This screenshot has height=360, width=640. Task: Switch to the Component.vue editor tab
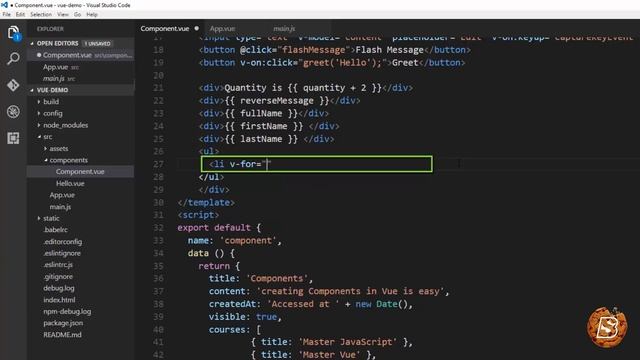pos(165,29)
